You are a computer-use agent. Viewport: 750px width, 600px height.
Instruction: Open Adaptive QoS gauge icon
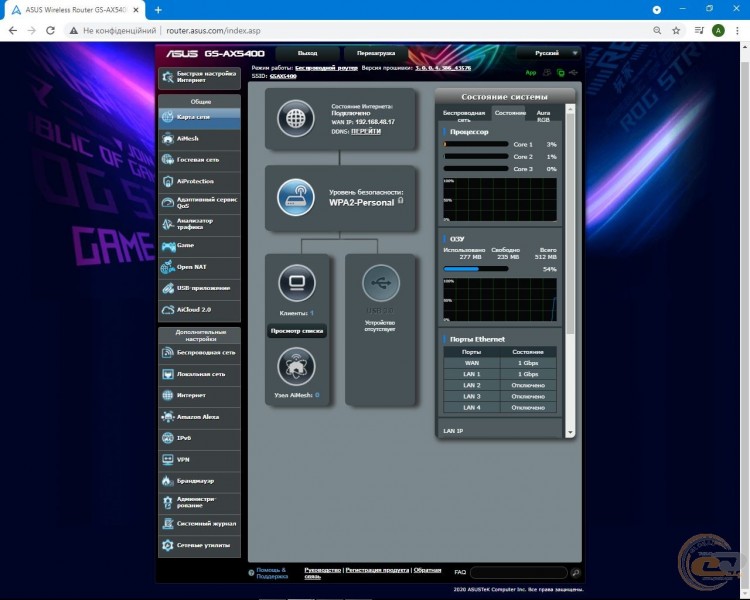167,202
